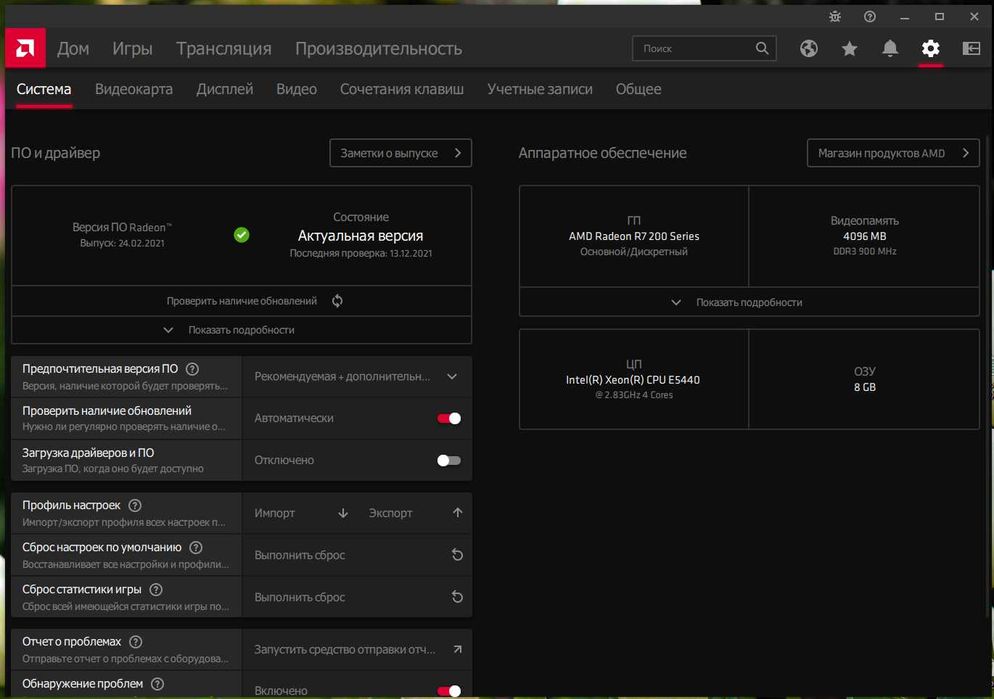Toggle automatic update check switch
Viewport: 994px width, 699px height.
coord(449,418)
